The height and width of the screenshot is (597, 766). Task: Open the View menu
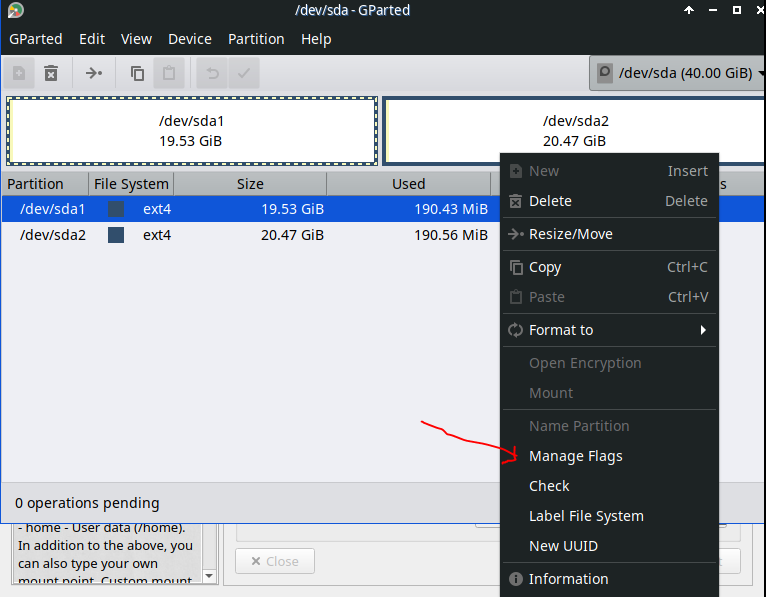click(136, 39)
